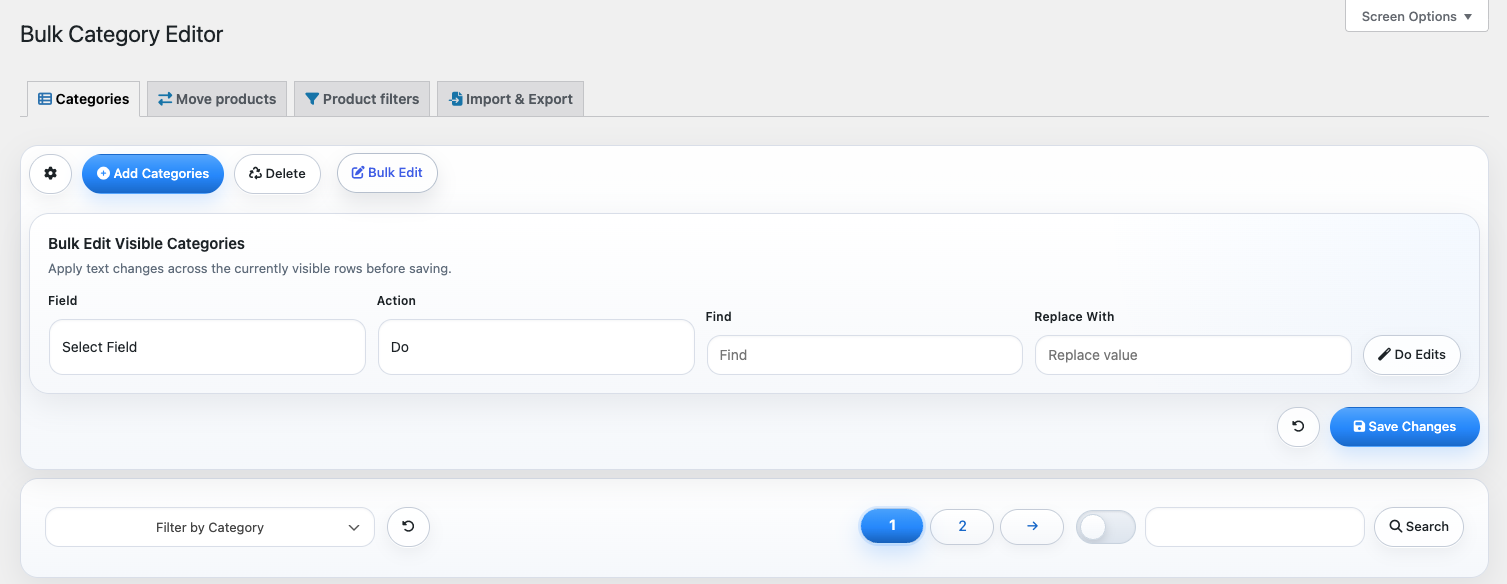The height and width of the screenshot is (584, 1507).
Task: Open the Filter by Category dropdown
Action: pos(210,527)
